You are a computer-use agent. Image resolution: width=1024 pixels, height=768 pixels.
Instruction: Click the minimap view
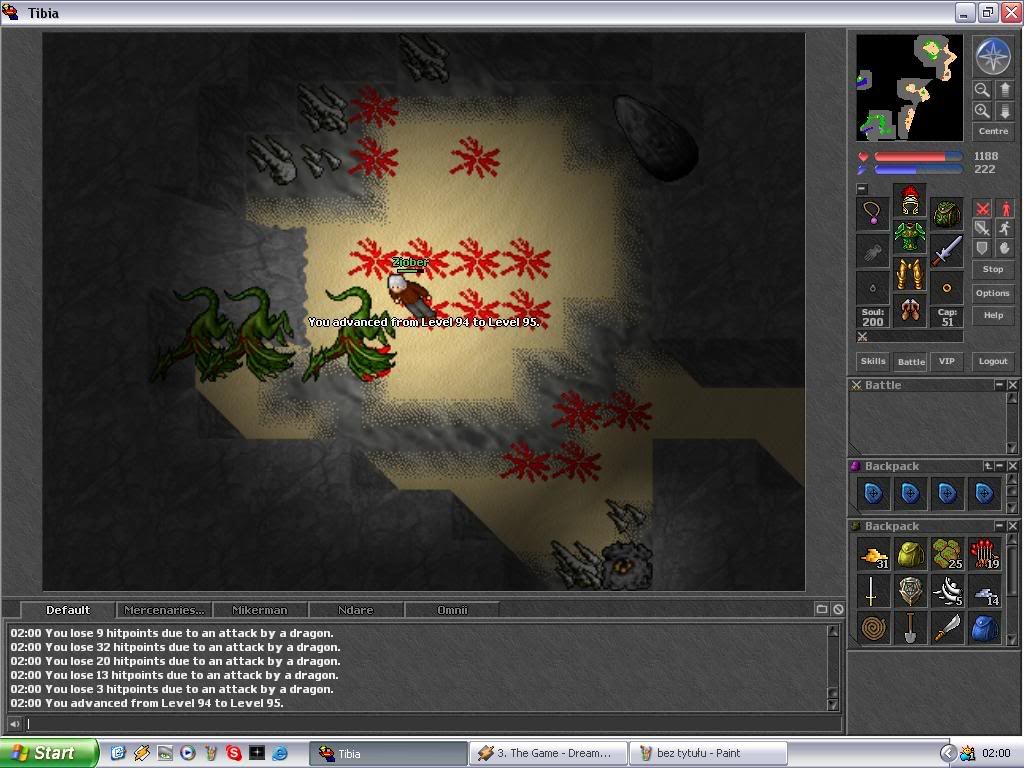[x=909, y=88]
